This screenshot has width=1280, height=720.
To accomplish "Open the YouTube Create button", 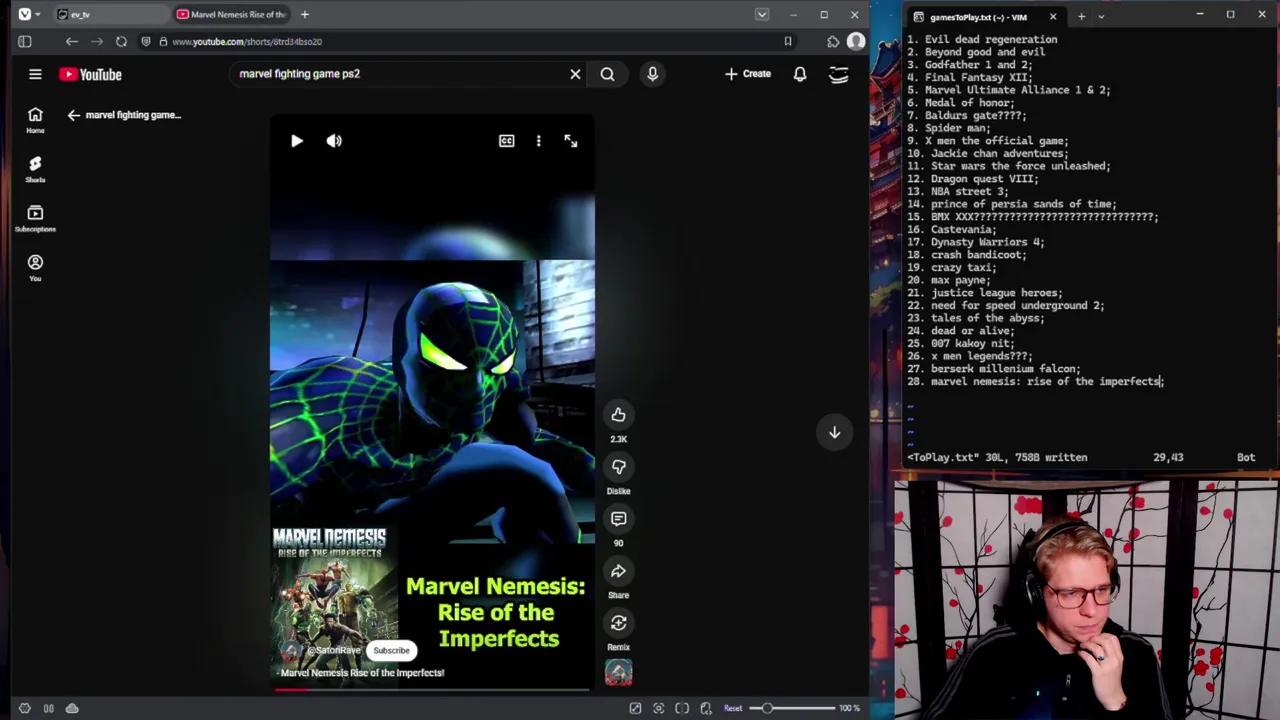I will 748,74.
